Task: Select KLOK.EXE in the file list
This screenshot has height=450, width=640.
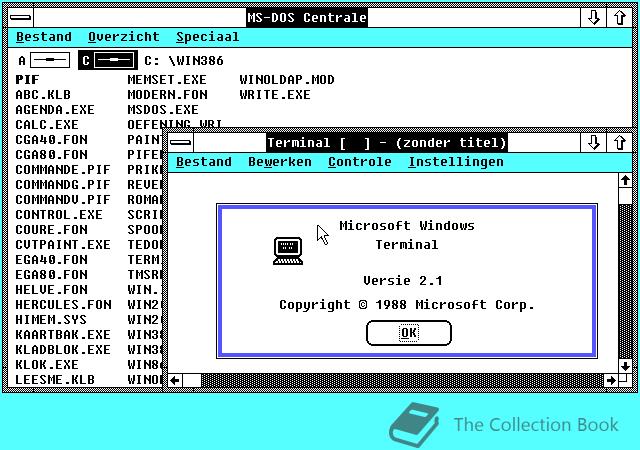Action: coord(47,365)
